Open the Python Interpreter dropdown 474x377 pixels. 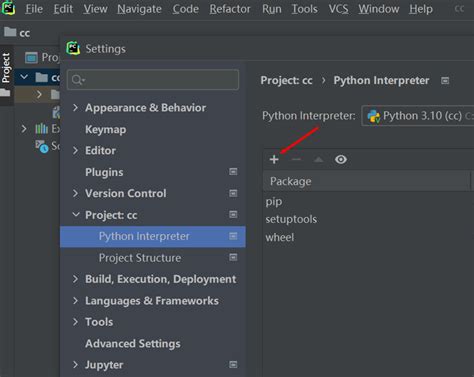click(418, 116)
